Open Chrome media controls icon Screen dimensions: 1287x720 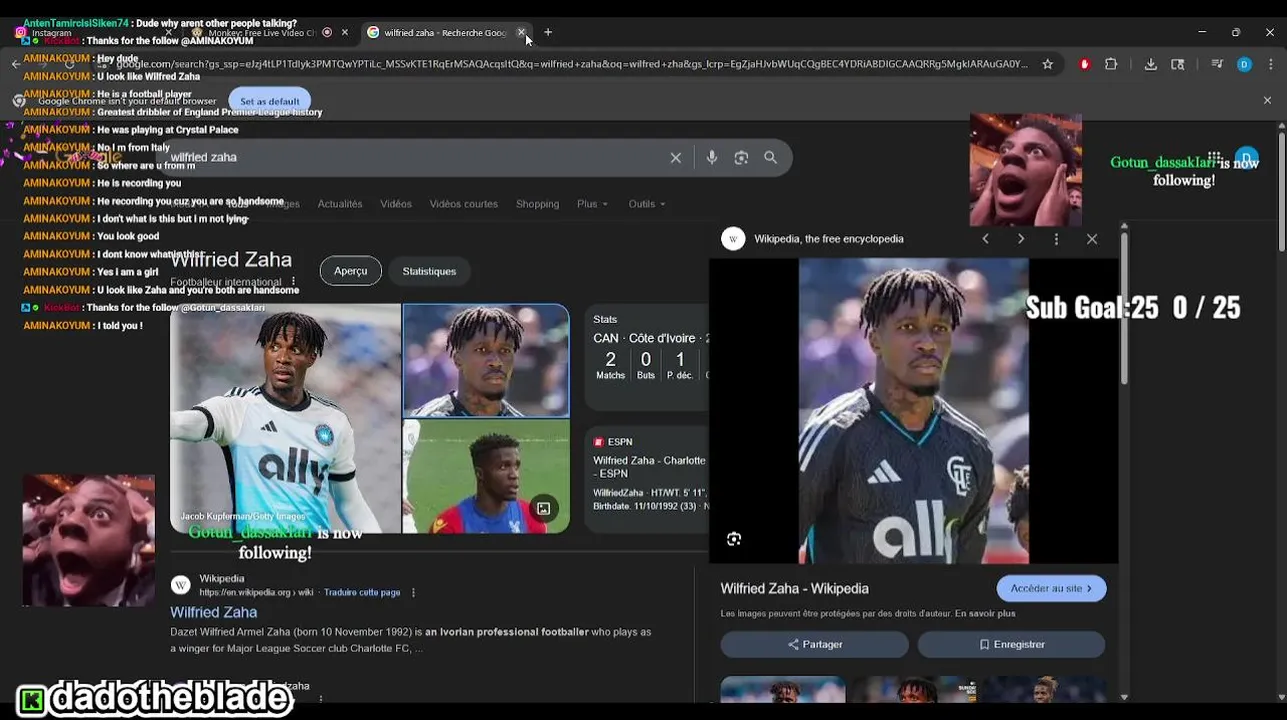[1217, 64]
